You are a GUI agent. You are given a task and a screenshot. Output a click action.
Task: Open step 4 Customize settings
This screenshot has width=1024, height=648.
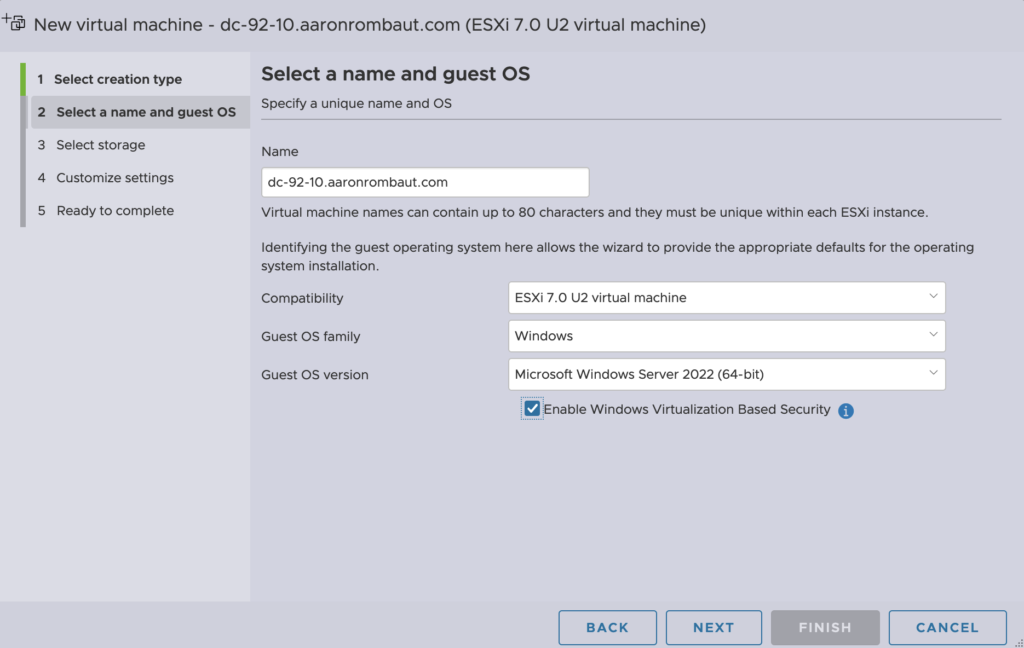coord(114,178)
